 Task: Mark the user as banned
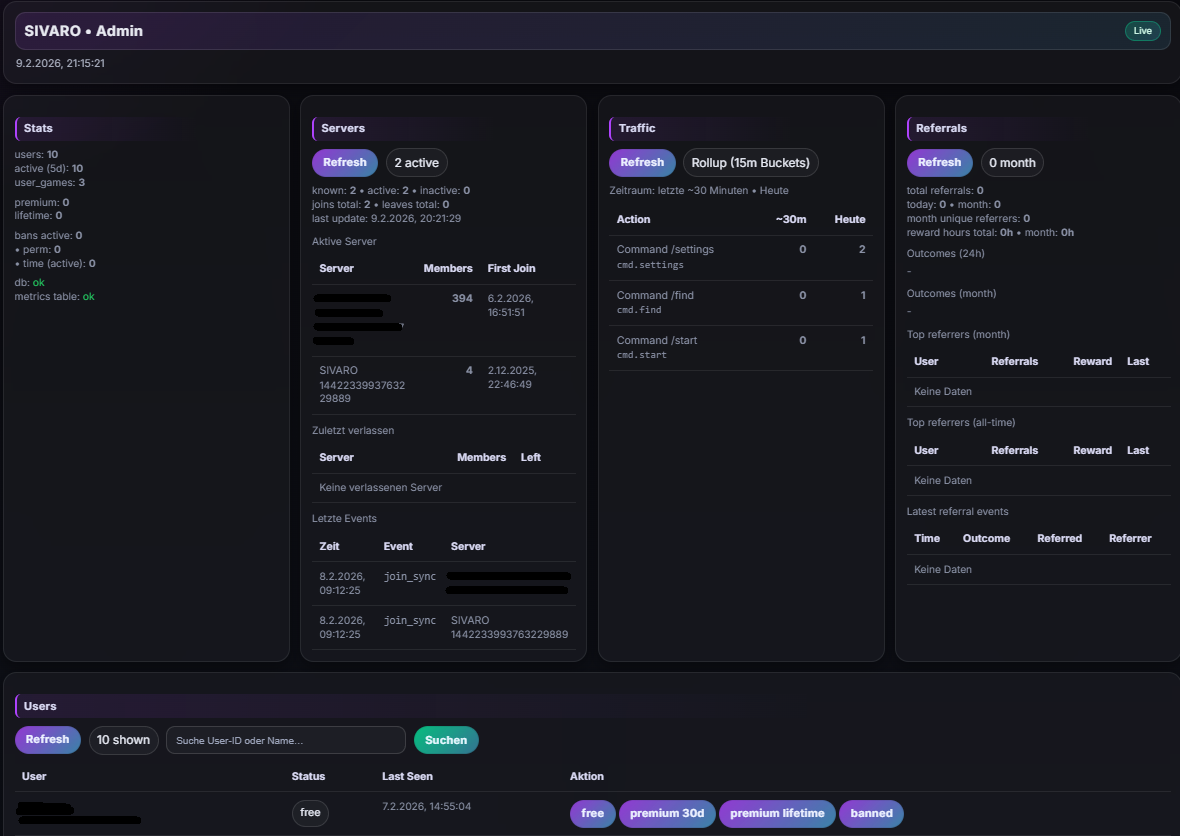[x=871, y=813]
